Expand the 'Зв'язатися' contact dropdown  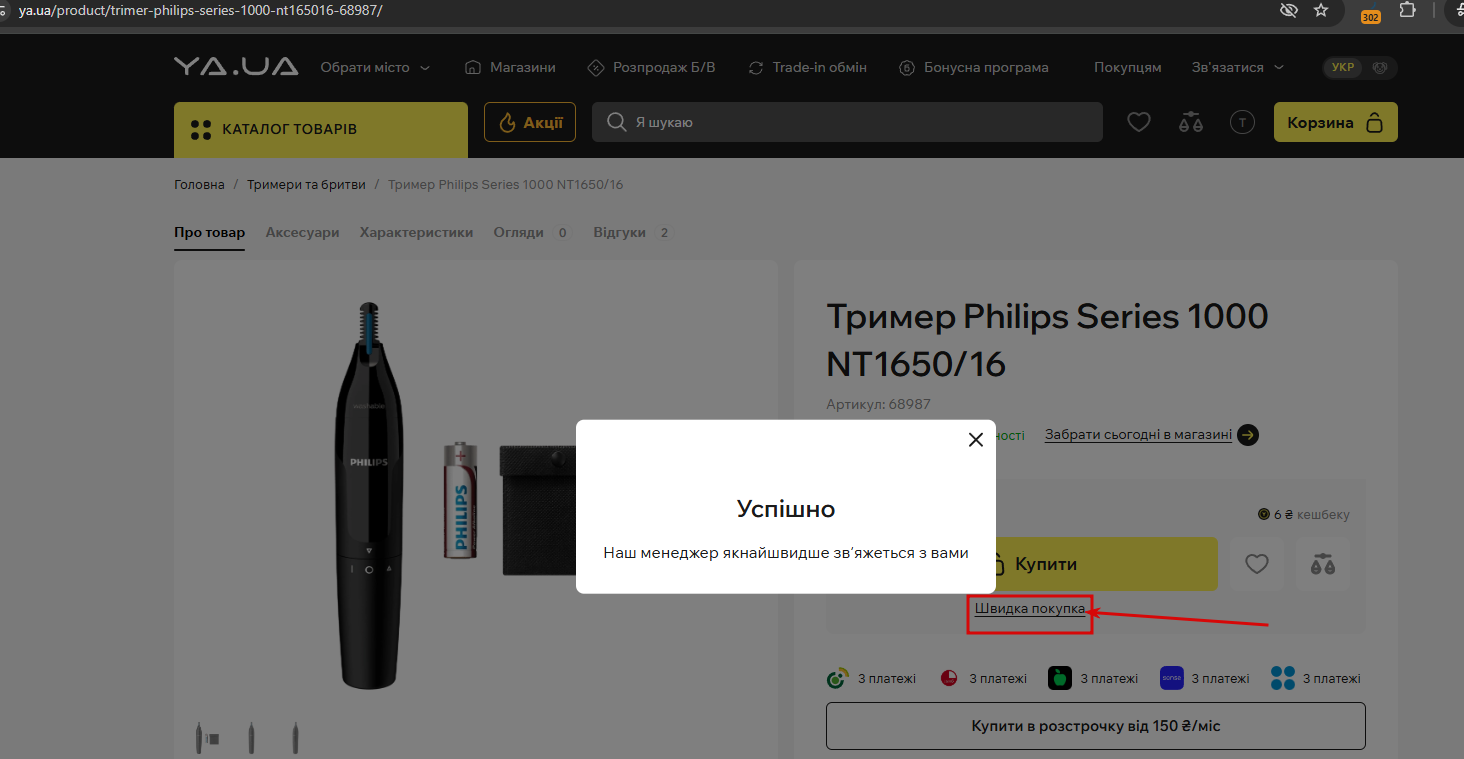(1239, 68)
